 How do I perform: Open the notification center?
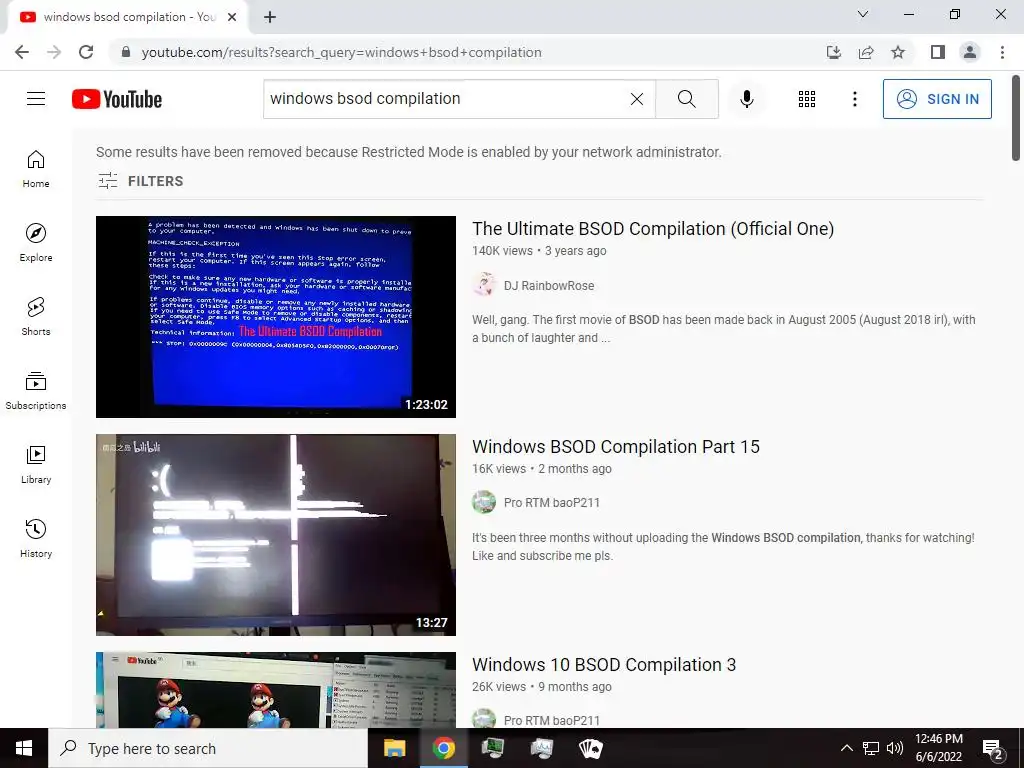992,749
